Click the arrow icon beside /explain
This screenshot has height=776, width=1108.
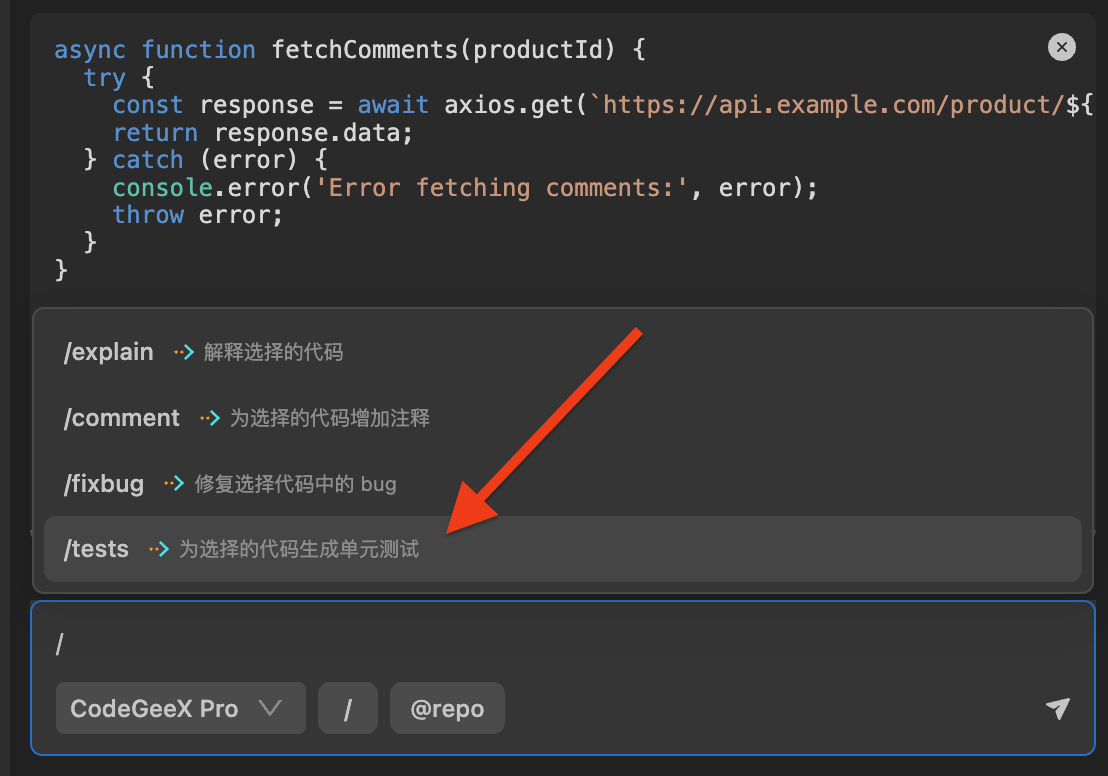pyautogui.click(x=183, y=352)
